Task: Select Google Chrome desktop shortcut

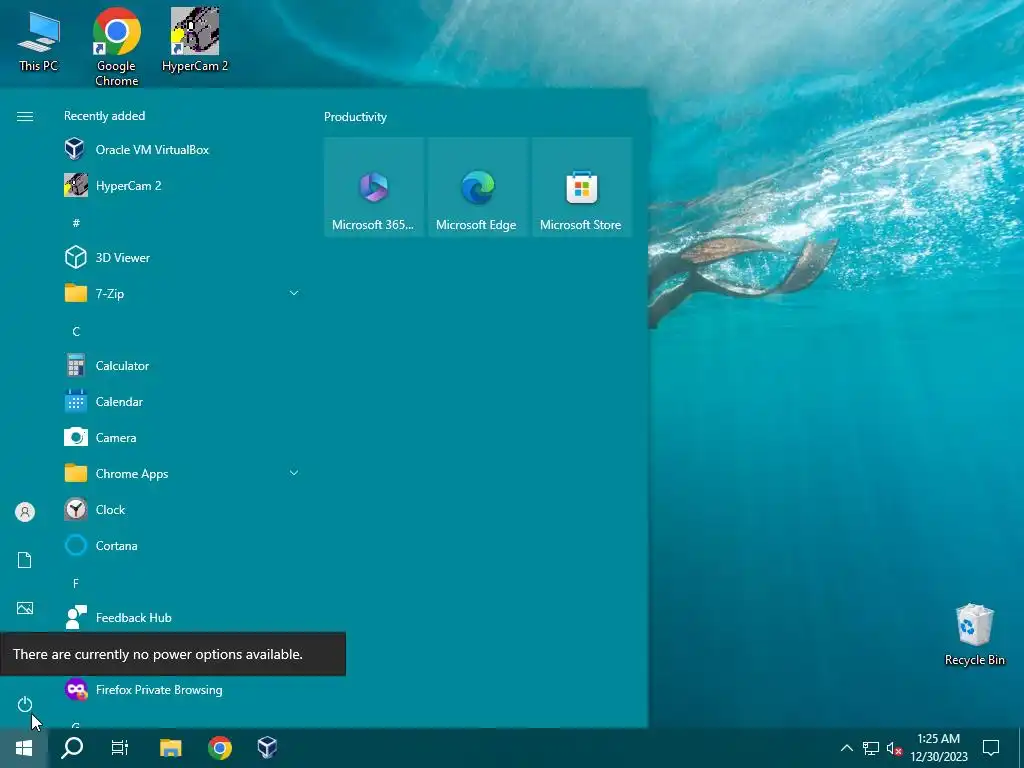Action: point(116,47)
